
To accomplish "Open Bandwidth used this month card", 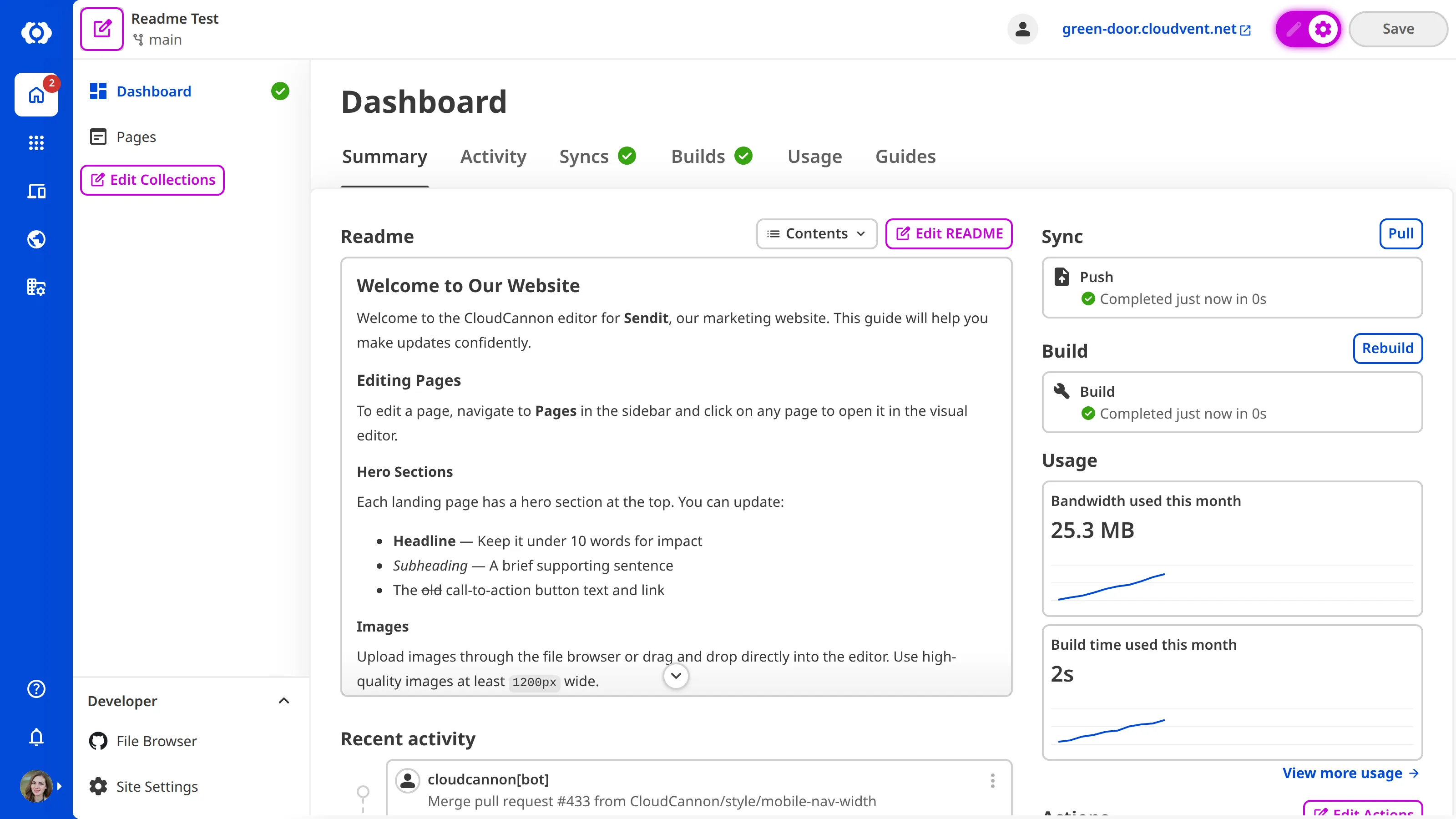I will (1232, 548).
